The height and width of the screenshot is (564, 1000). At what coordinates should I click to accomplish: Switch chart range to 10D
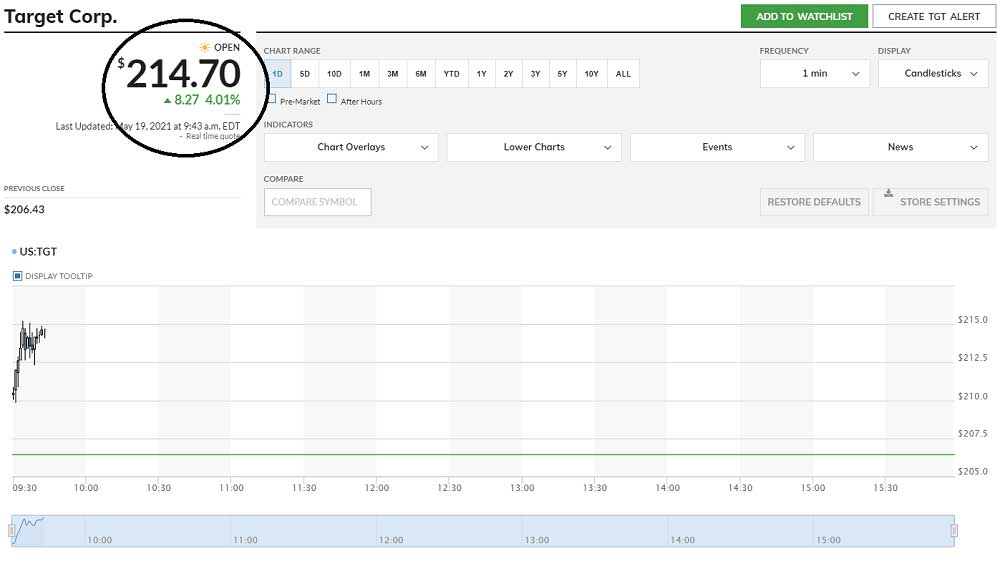(334, 74)
